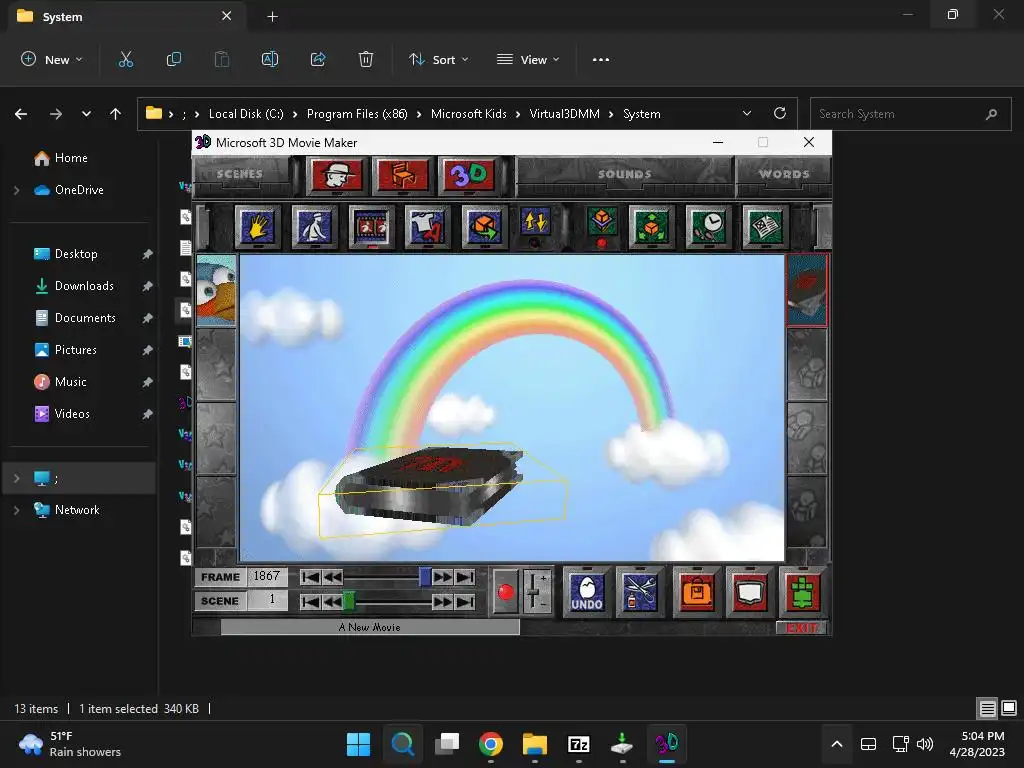Viewport: 1024px width, 768px height.
Task: Click the orange cube Rotate actor tool
Action: pos(484,227)
